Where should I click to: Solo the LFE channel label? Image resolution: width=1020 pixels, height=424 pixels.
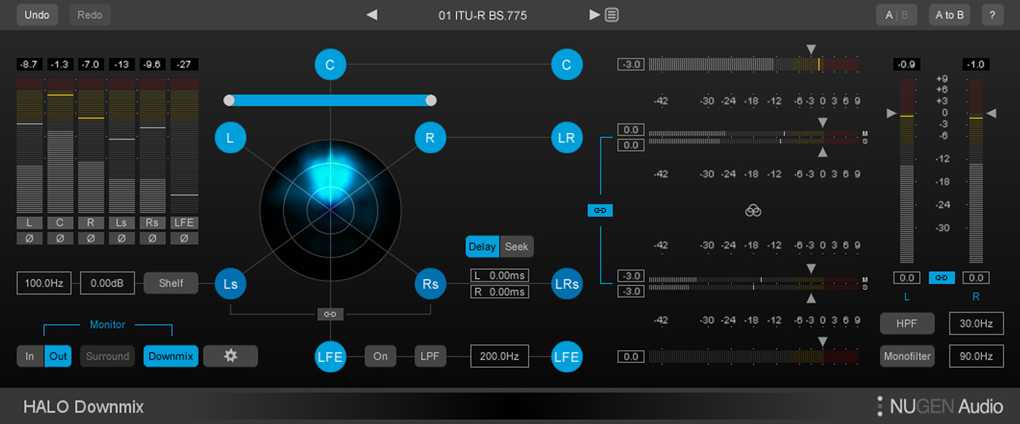point(183,223)
